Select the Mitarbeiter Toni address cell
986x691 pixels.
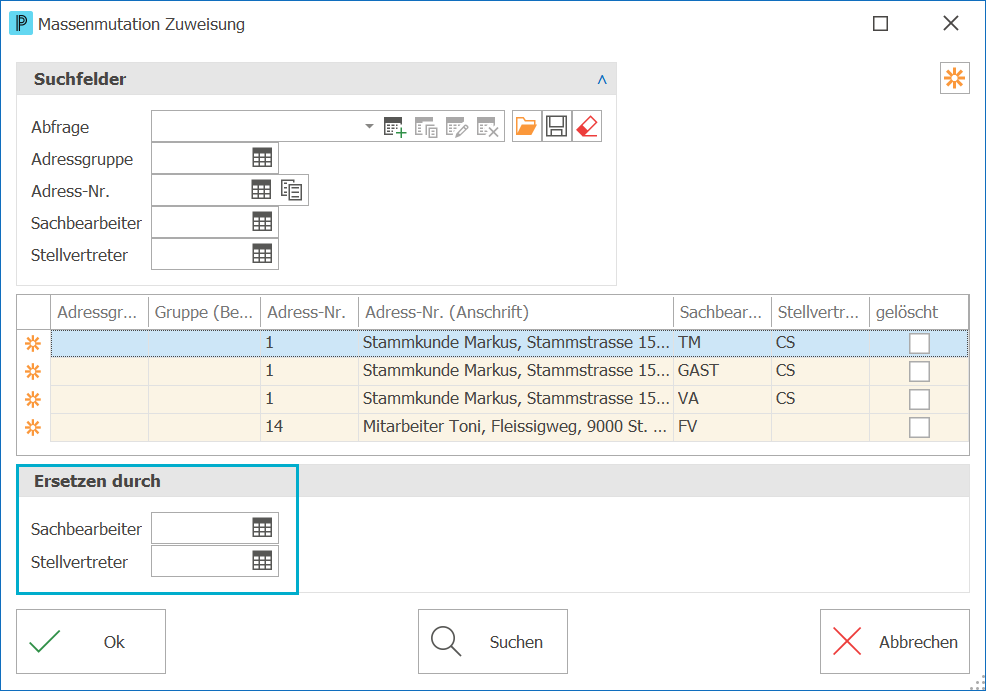point(516,427)
